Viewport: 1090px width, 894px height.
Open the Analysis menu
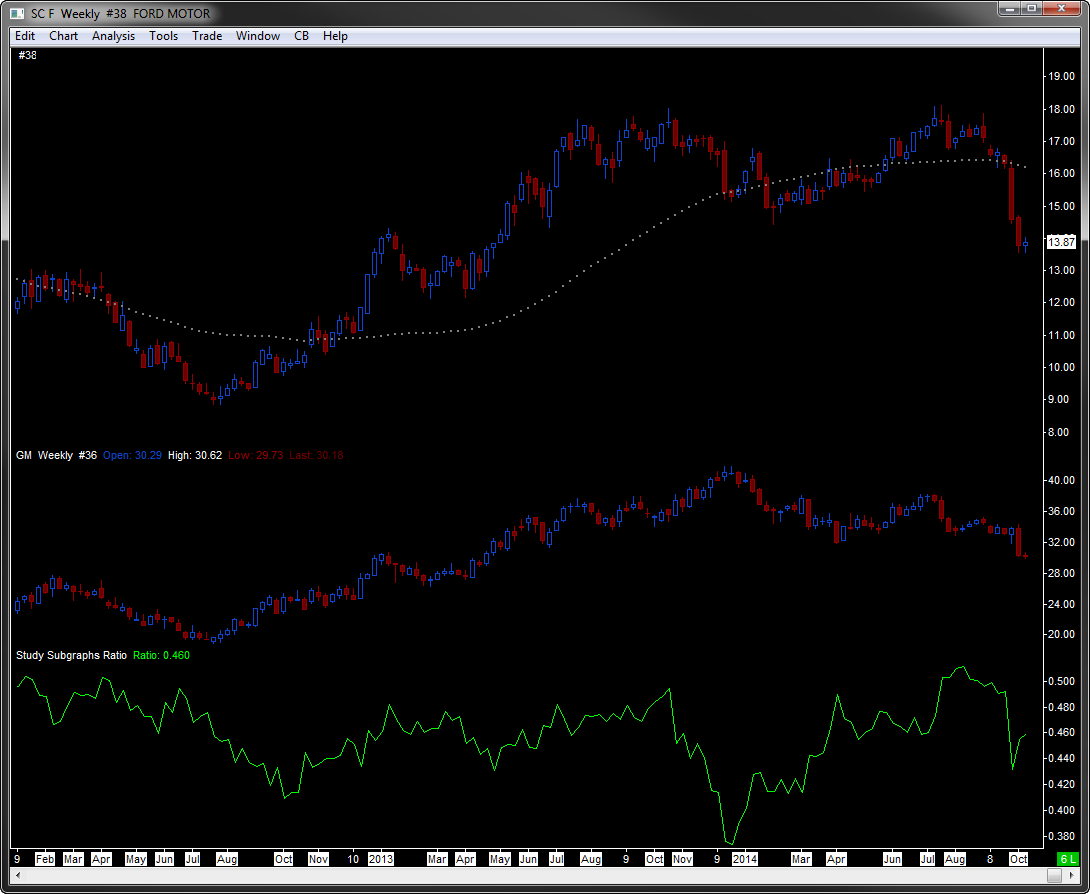point(113,36)
